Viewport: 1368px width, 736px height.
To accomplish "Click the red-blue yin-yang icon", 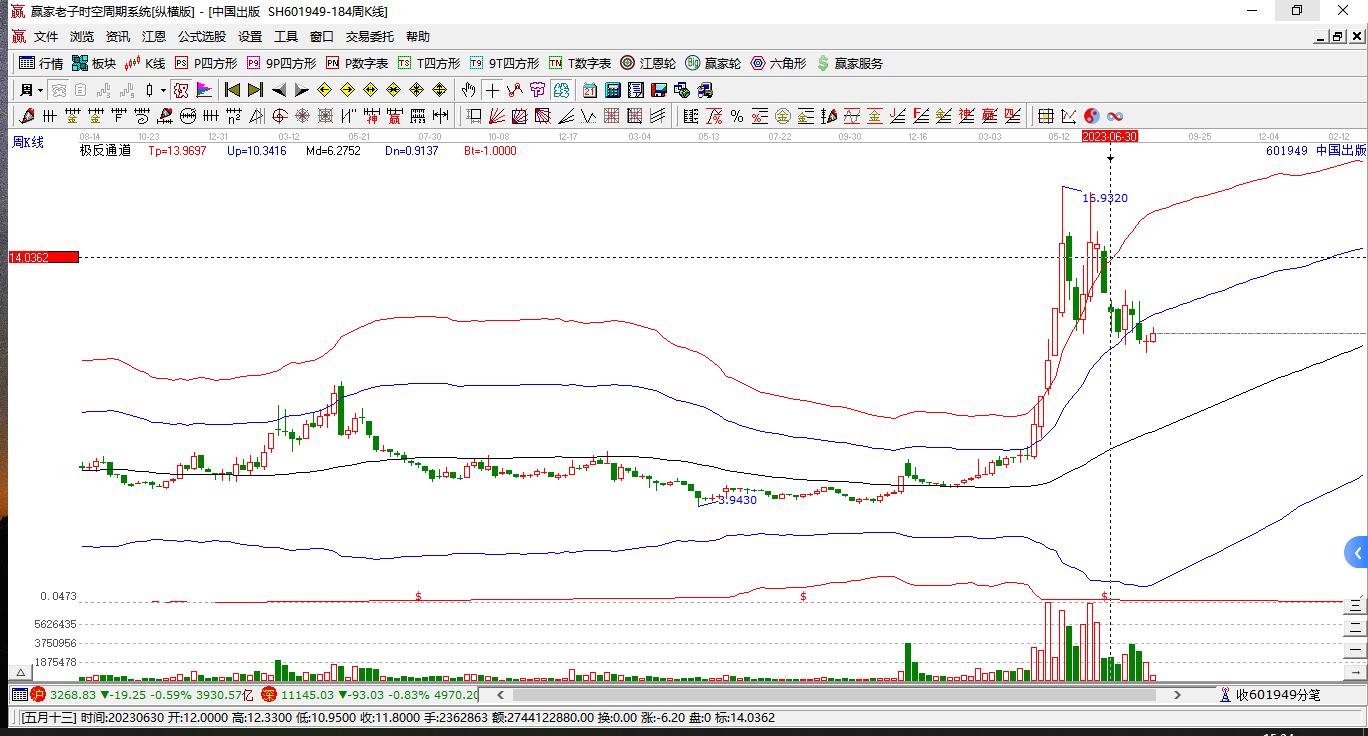I will (1092, 116).
